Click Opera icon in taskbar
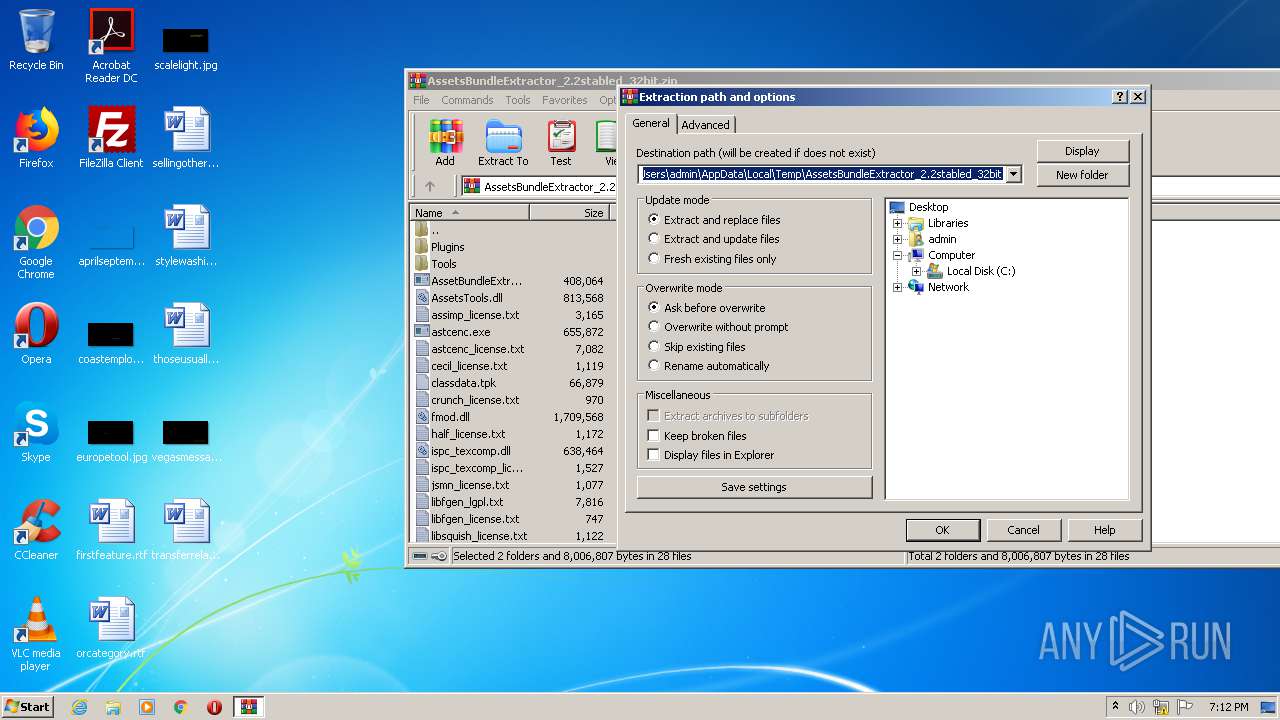1280x720 pixels. pyautogui.click(x=214, y=707)
